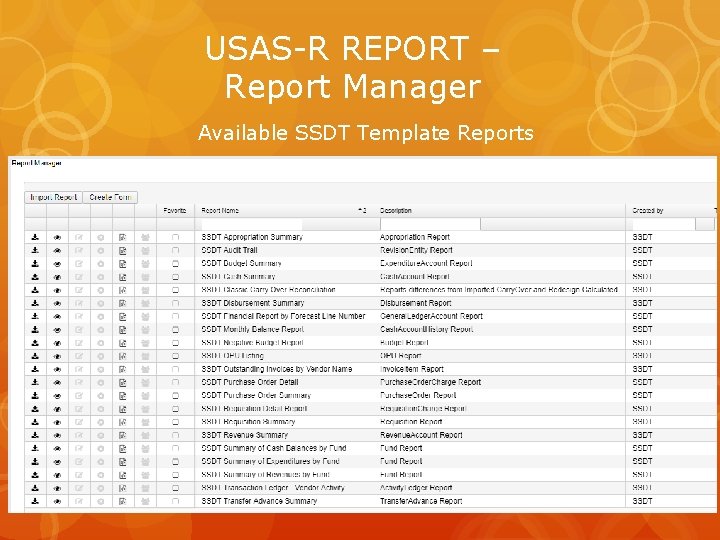Toggle favorite for SSDT Budget Summary
720x540 pixels.
[175, 264]
